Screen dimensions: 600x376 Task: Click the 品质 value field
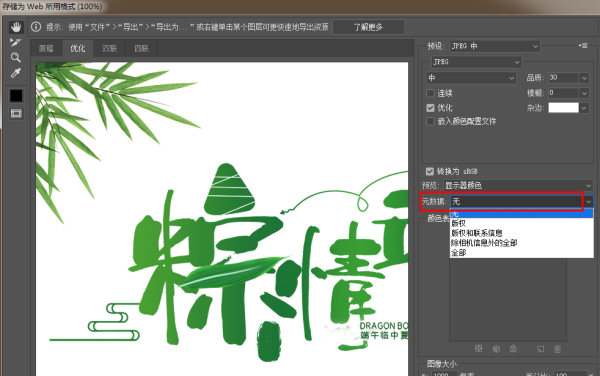click(563, 78)
